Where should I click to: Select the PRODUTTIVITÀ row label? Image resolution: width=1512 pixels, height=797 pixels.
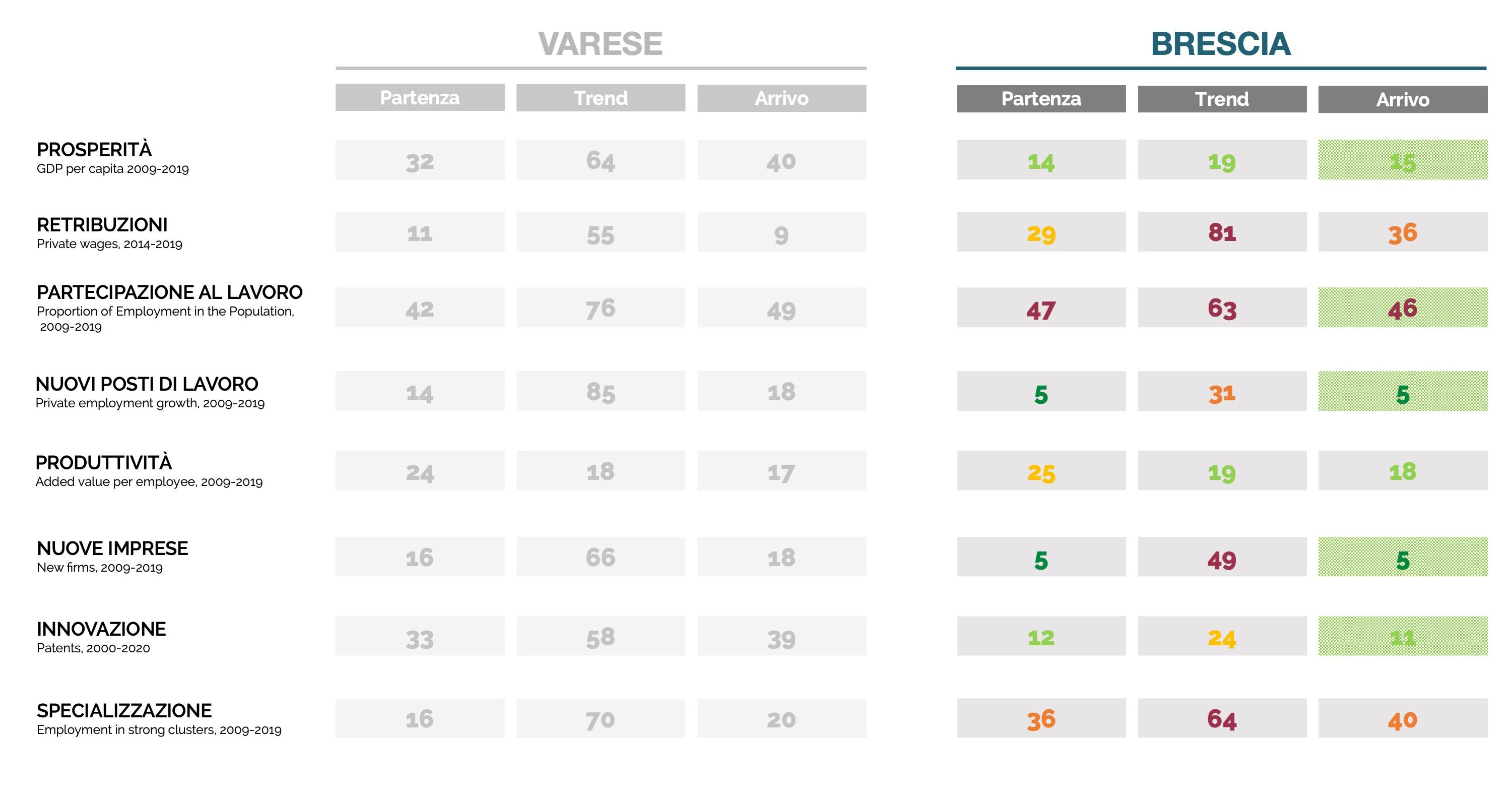(x=104, y=463)
